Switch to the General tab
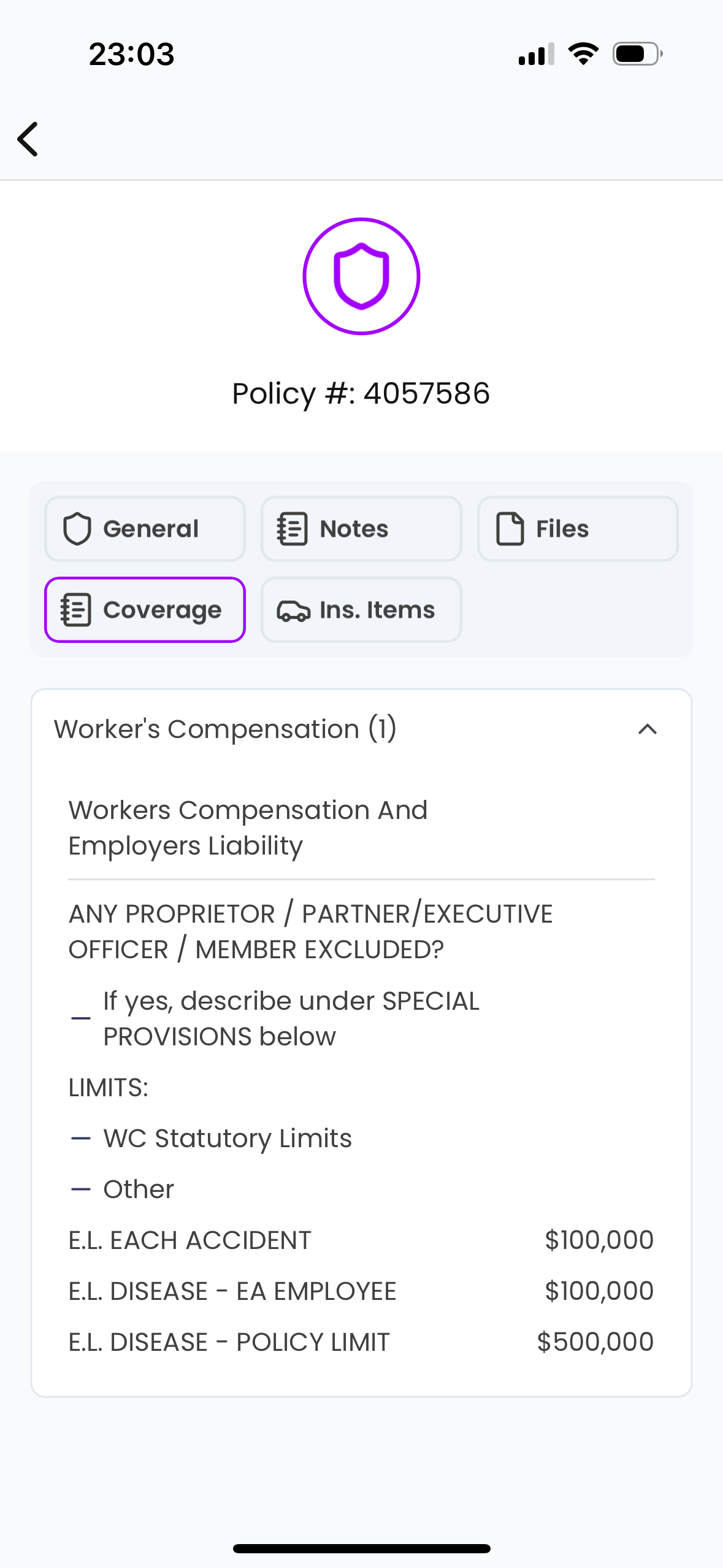Screen dimensions: 723x1568 tap(145, 529)
